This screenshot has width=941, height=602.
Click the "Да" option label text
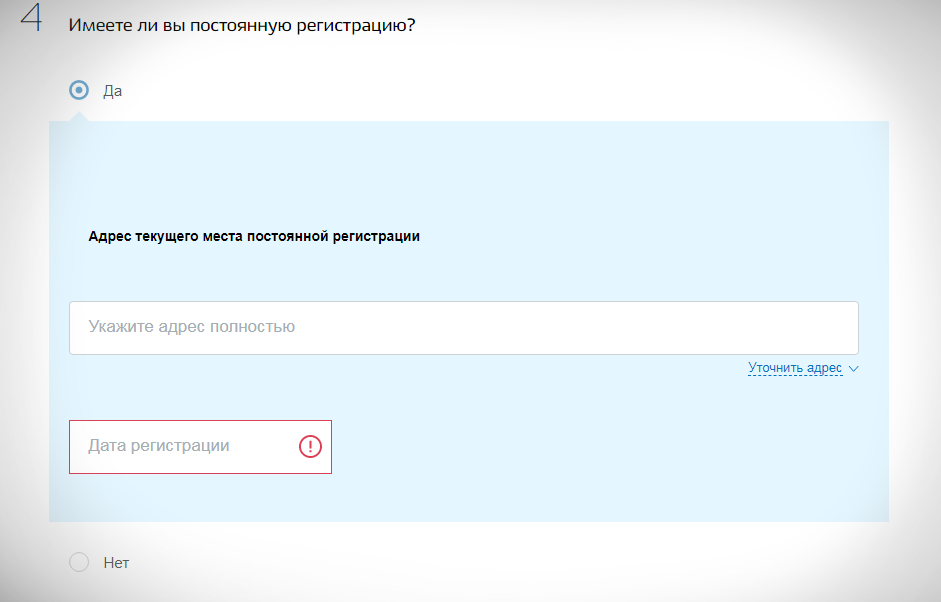click(x=112, y=91)
